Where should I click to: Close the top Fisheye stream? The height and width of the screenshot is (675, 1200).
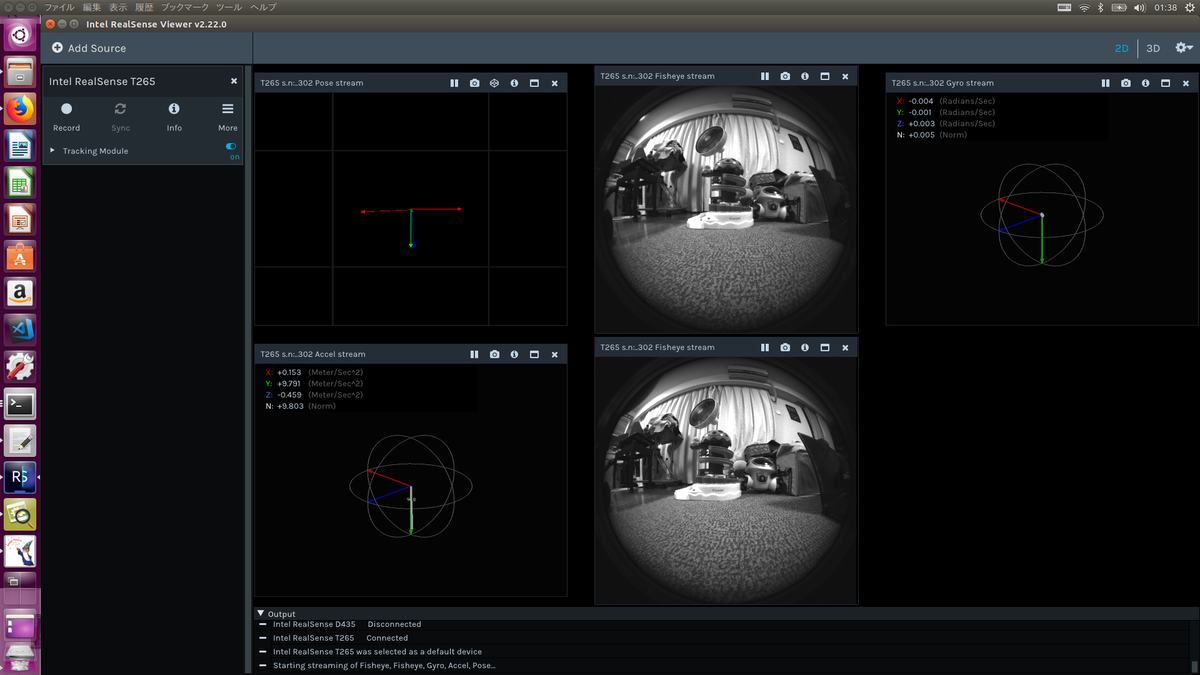point(845,76)
